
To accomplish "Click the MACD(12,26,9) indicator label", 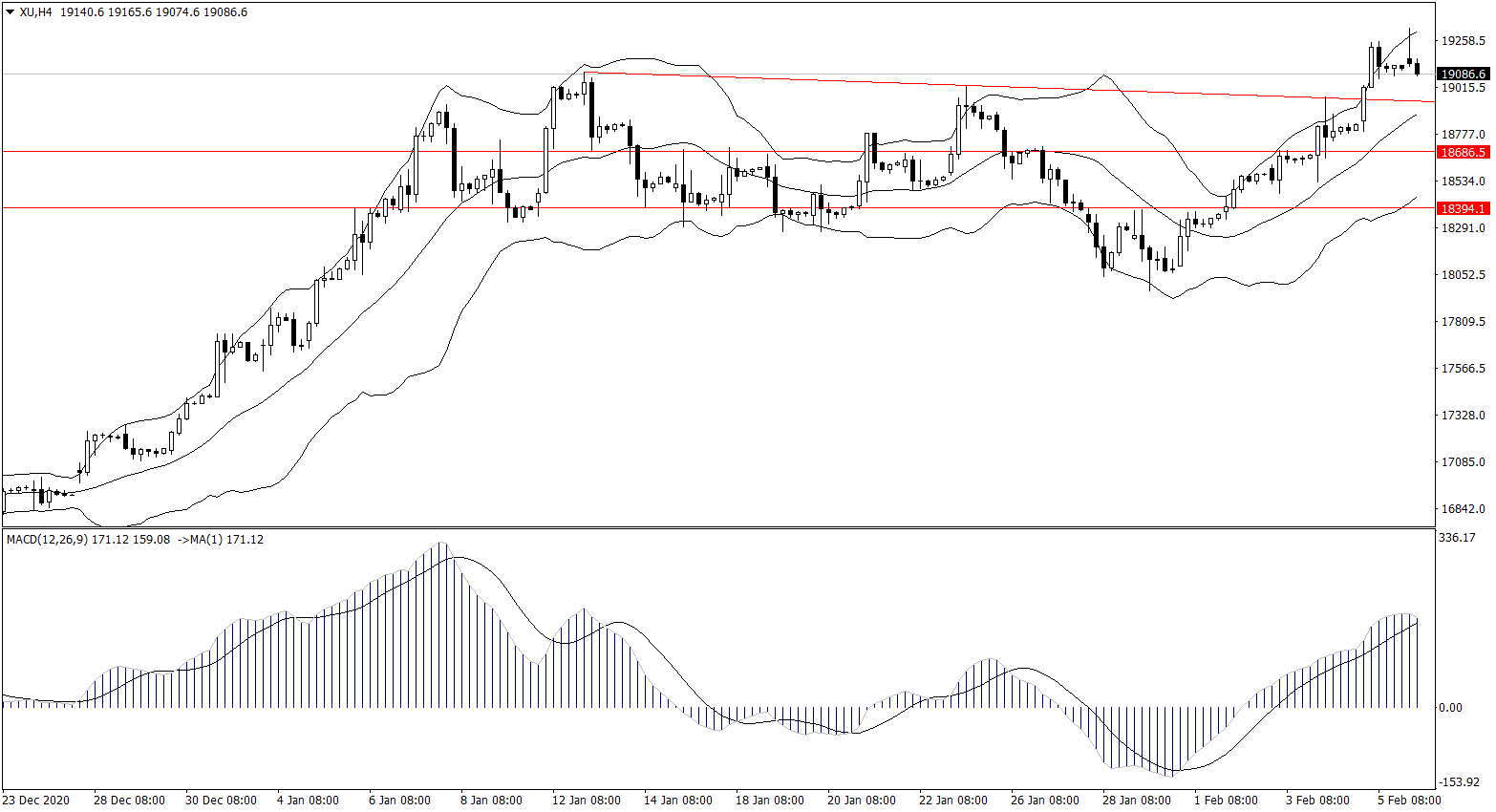I will click(x=47, y=540).
